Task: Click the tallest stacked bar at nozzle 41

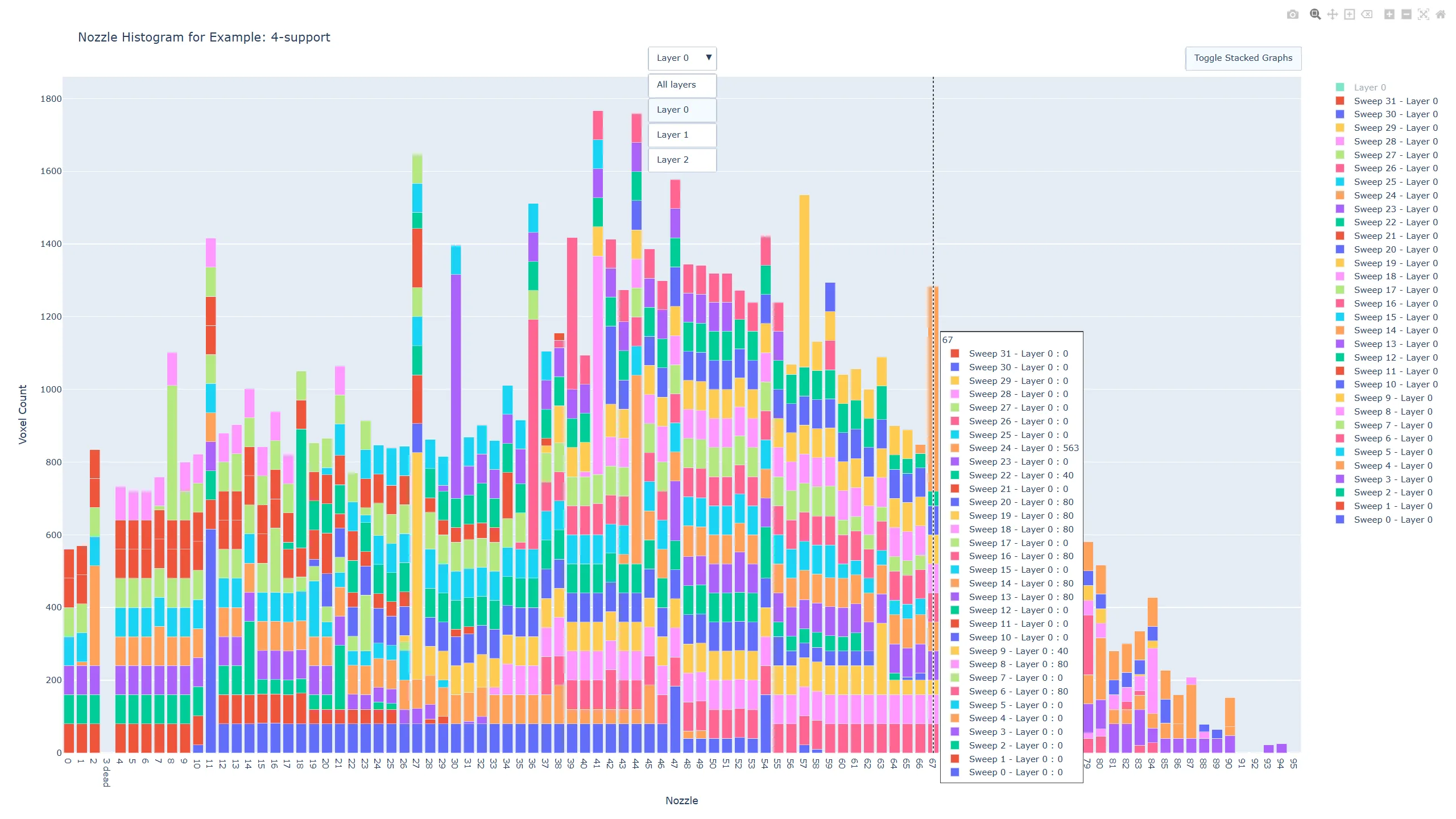Action: pyautogui.click(x=597, y=398)
